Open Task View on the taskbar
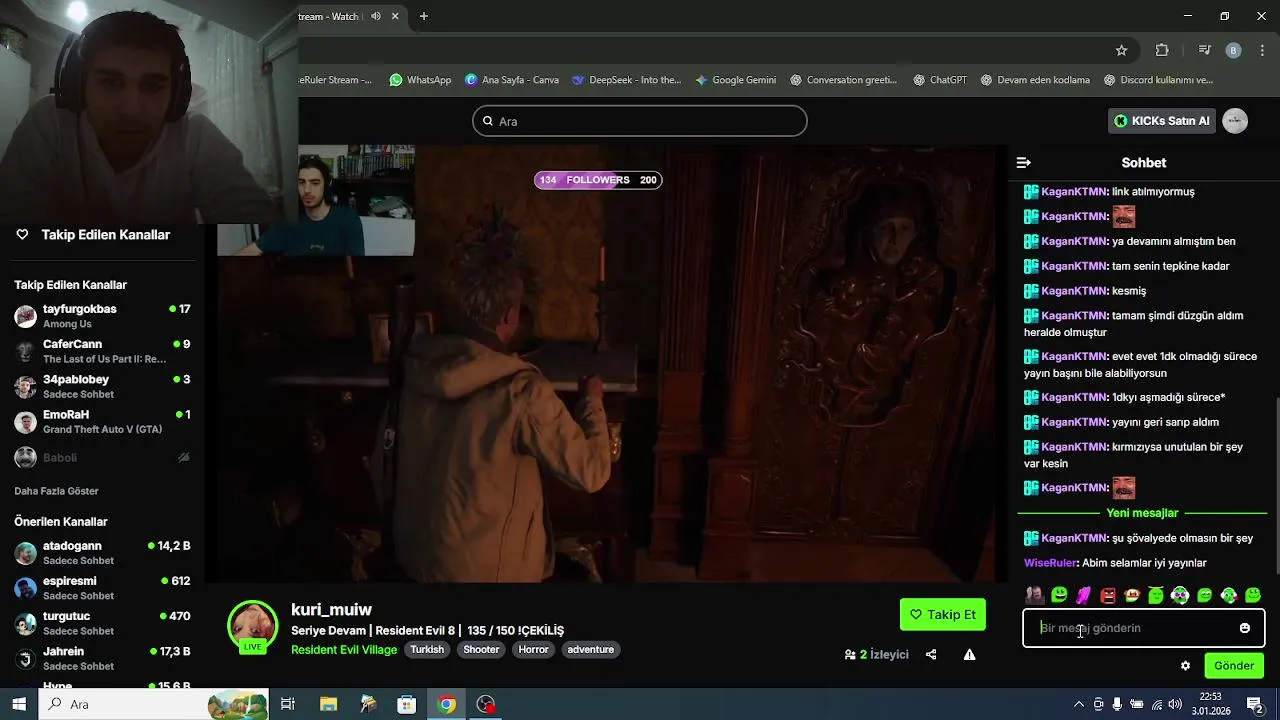The height and width of the screenshot is (720, 1280). [288, 704]
